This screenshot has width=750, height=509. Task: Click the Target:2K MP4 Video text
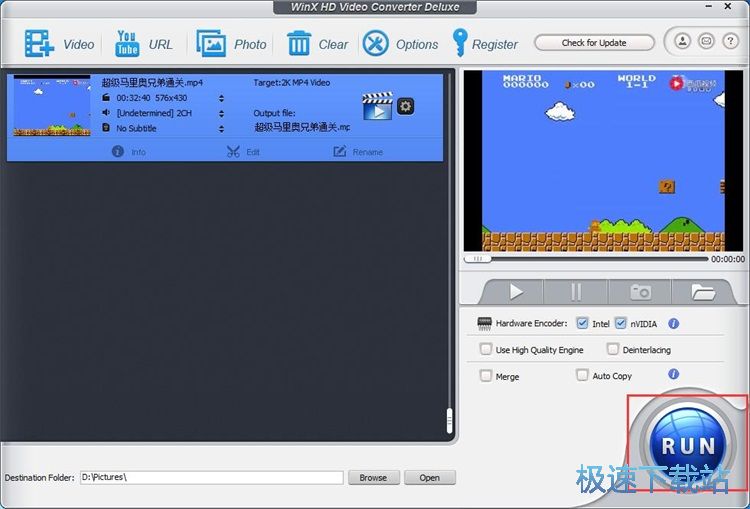coord(292,83)
